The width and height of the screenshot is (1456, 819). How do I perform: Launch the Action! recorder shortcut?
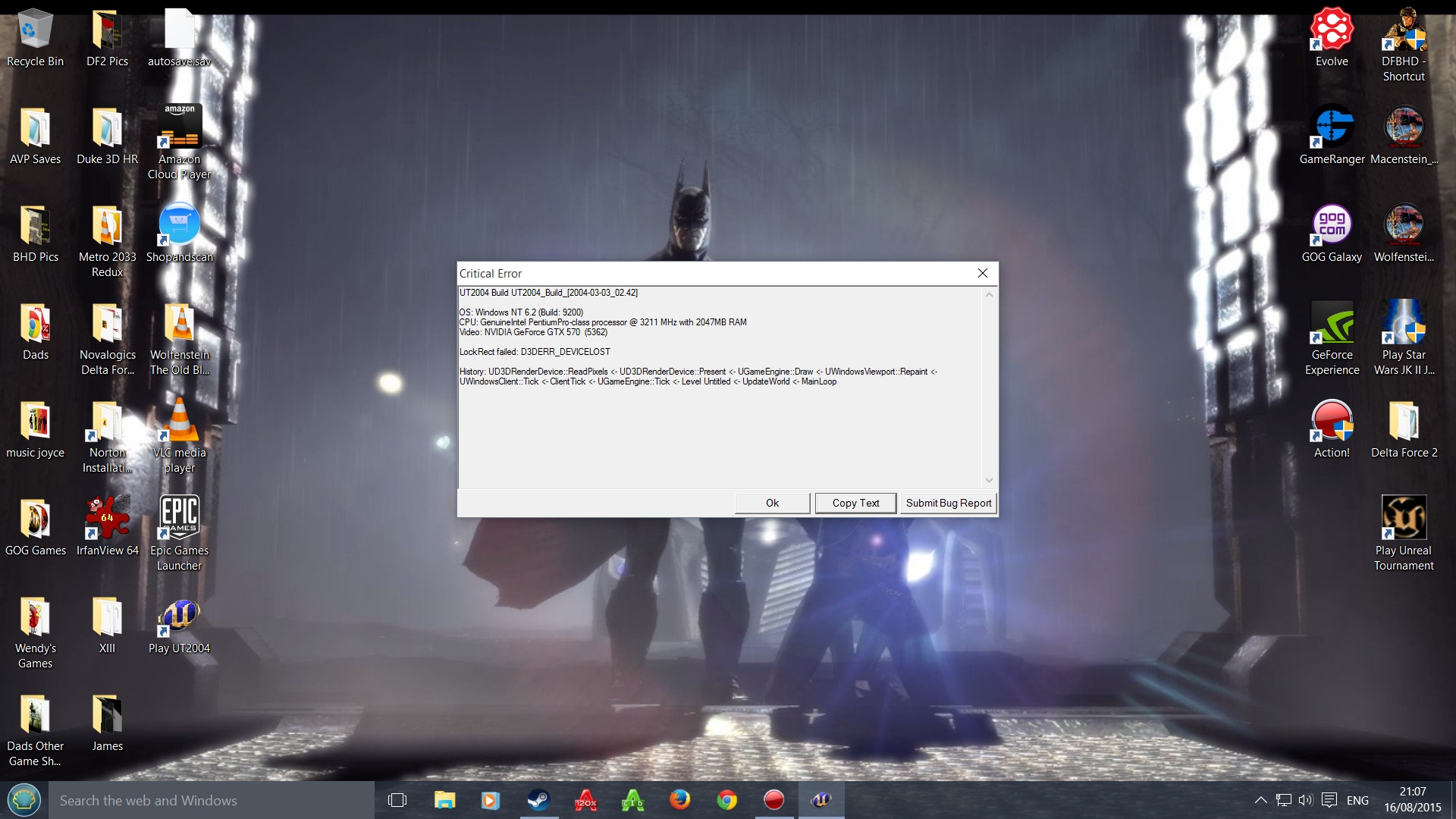(x=1332, y=429)
